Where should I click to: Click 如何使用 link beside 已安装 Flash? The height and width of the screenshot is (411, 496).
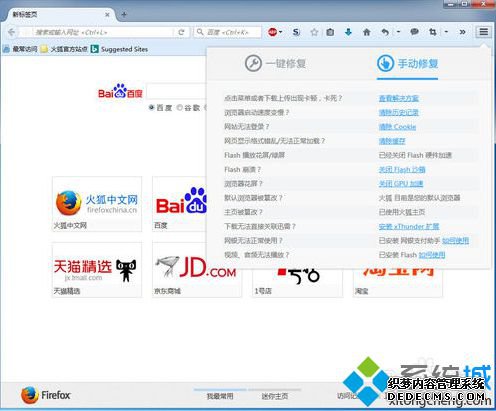(x=432, y=255)
